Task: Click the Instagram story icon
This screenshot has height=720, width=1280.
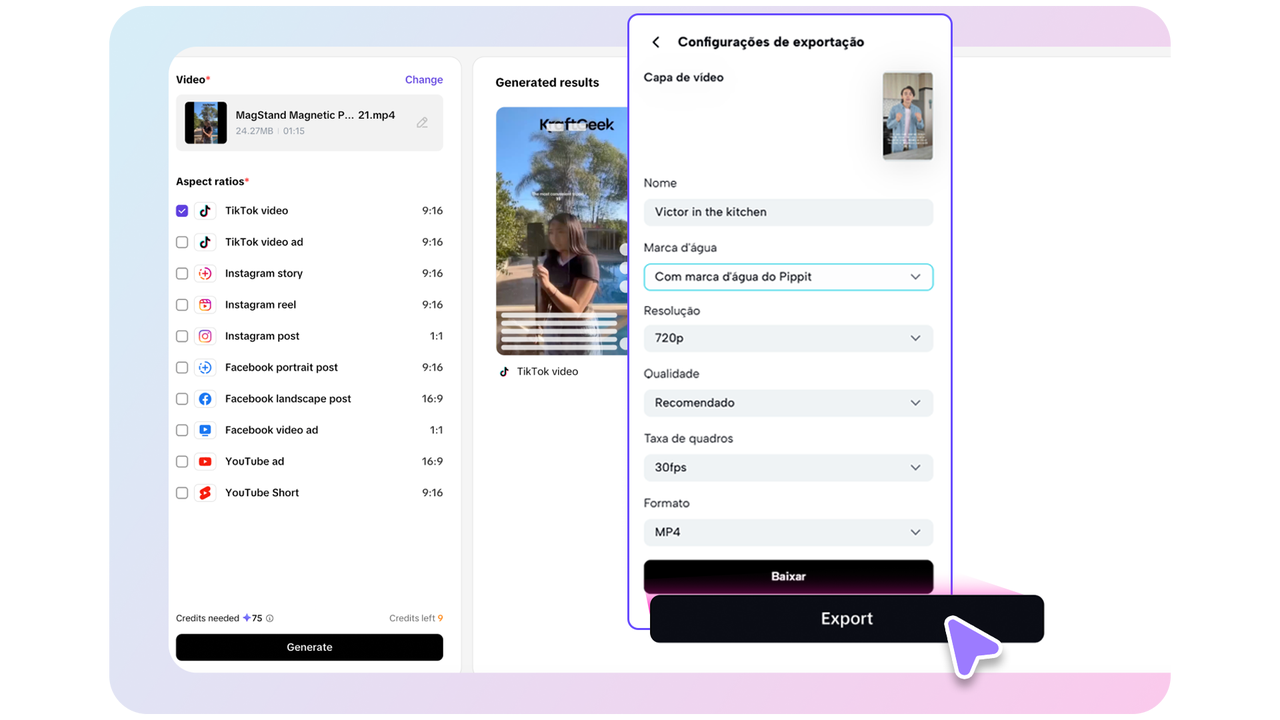Action: (205, 273)
